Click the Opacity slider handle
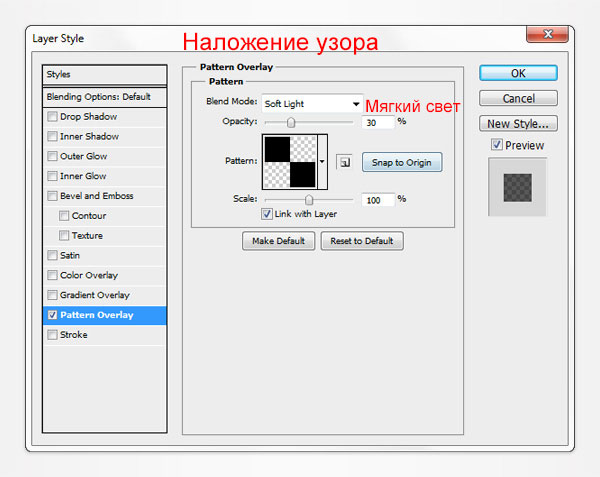Viewport: 600px width, 477px height. 291,122
